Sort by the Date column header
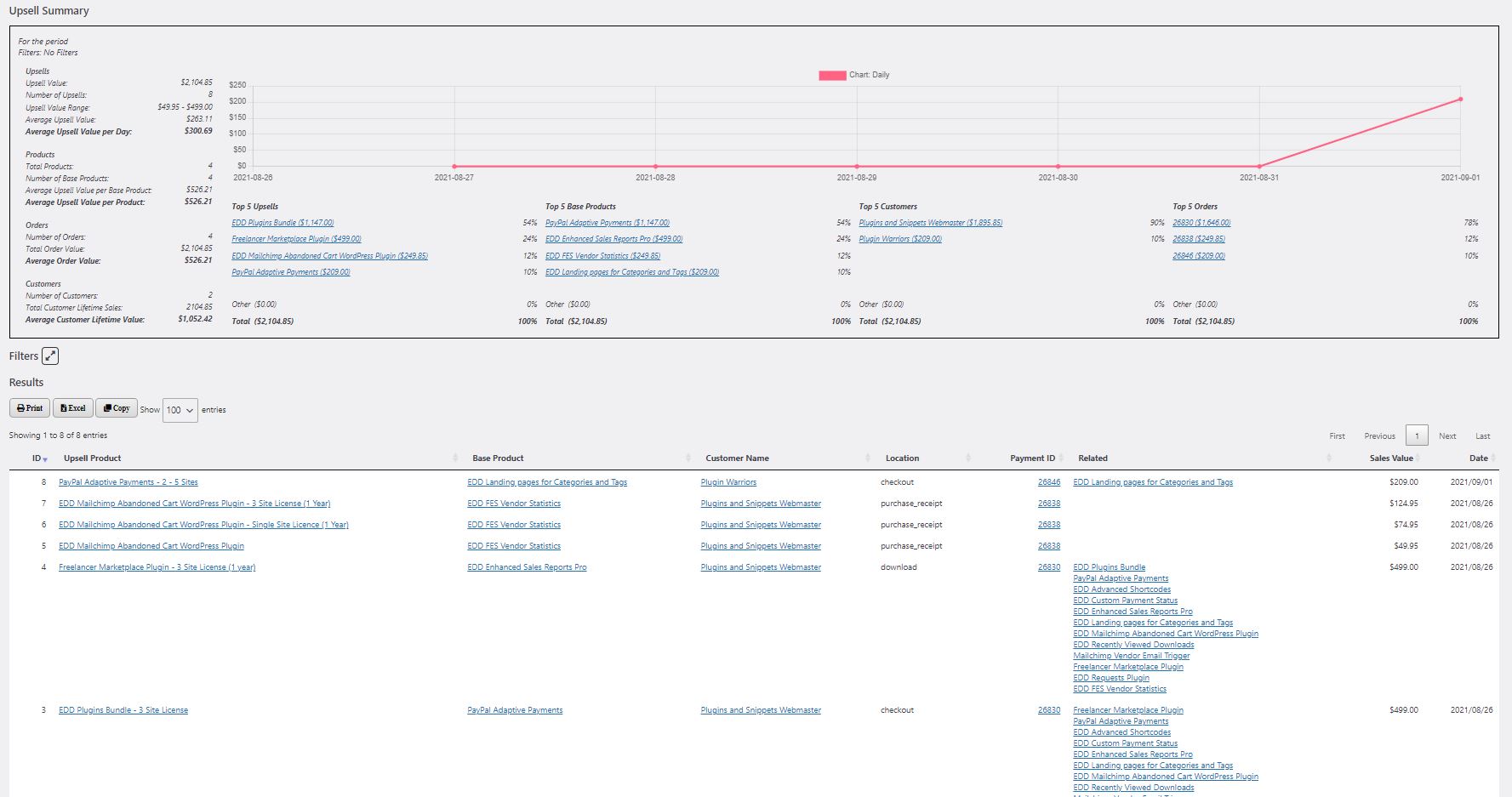The height and width of the screenshot is (797, 1512). (1478, 458)
